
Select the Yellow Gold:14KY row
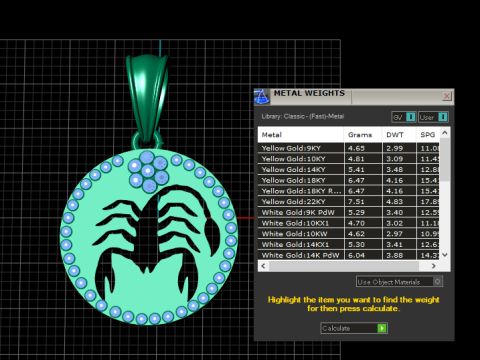[x=349, y=169]
